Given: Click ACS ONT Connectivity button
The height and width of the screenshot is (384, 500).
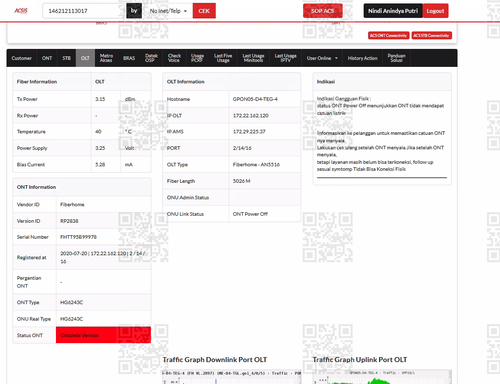Looking at the screenshot, I should point(389,35).
